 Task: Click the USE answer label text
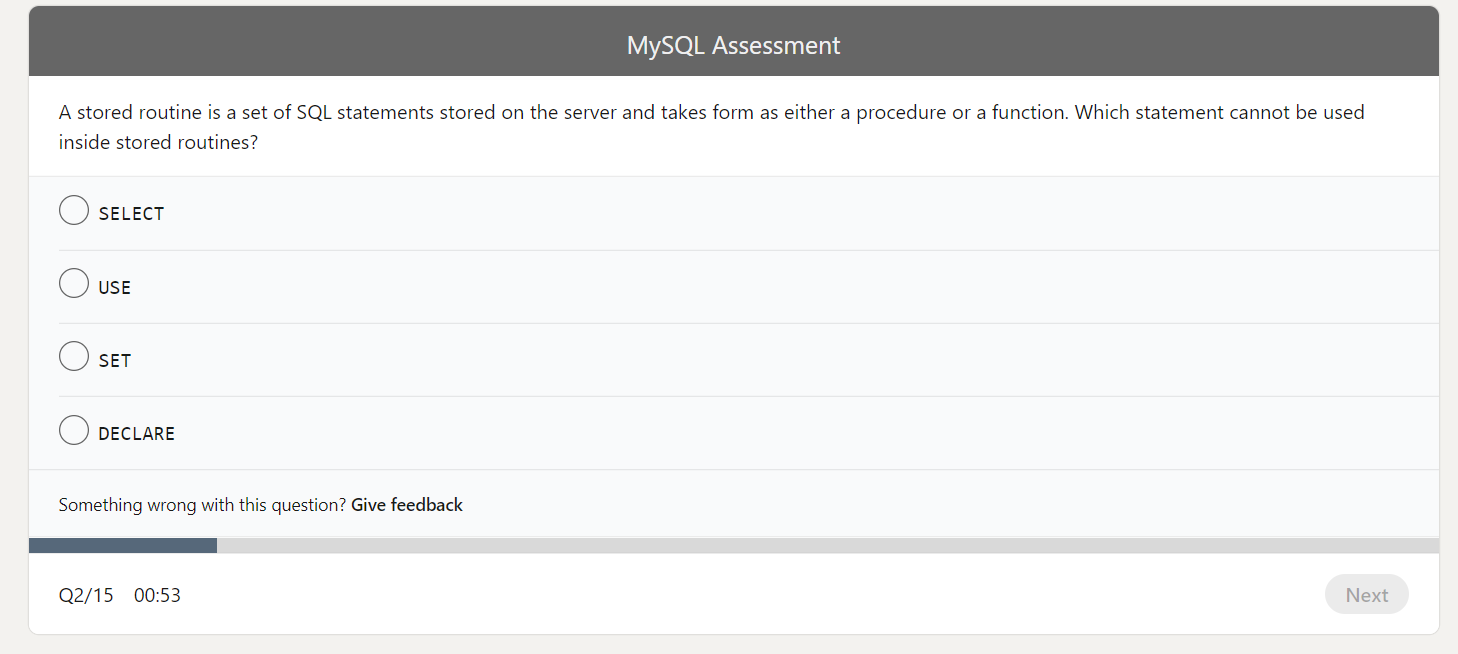coord(113,286)
